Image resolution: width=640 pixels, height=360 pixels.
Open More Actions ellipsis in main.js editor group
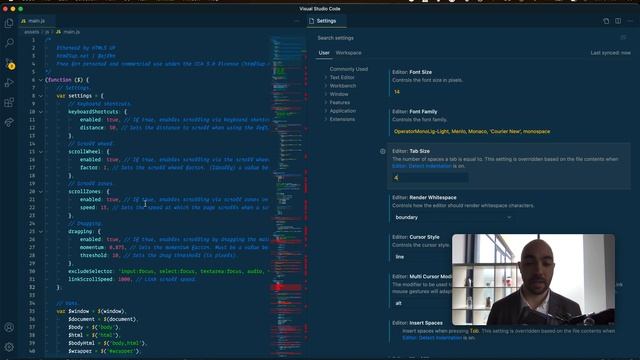pyautogui.click(x=297, y=21)
